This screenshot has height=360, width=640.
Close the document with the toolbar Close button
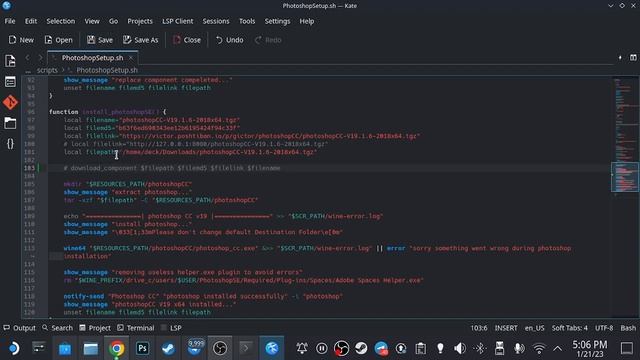tap(187, 40)
